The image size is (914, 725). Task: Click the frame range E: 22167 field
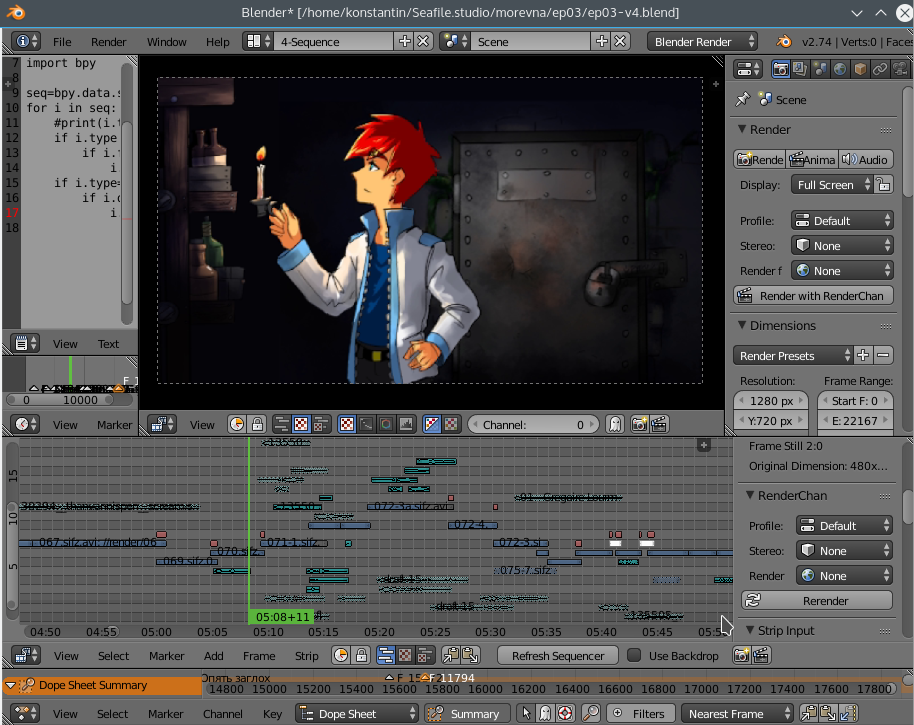[855, 420]
